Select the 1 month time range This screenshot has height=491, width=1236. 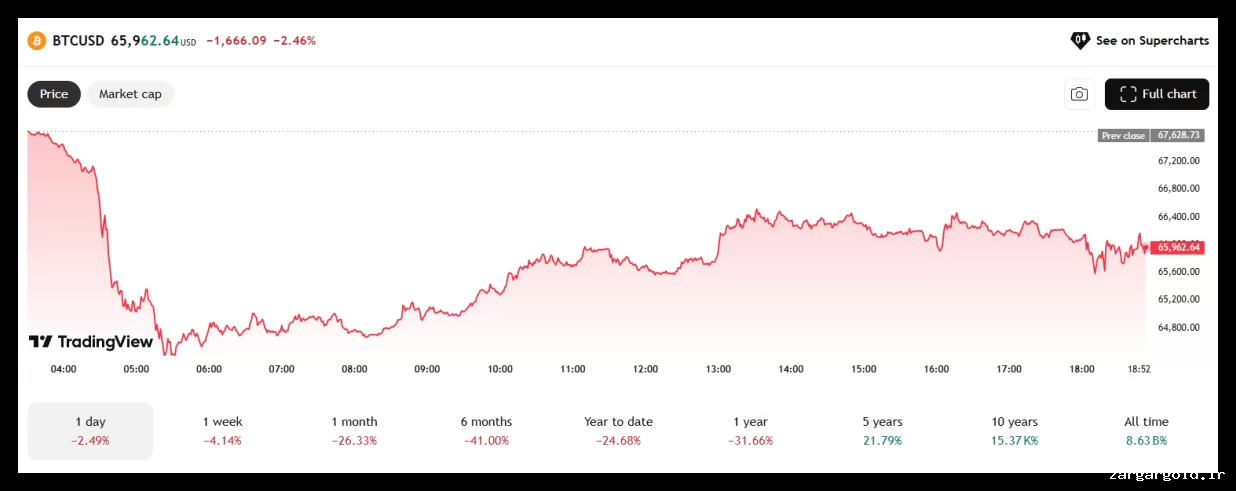tap(354, 430)
